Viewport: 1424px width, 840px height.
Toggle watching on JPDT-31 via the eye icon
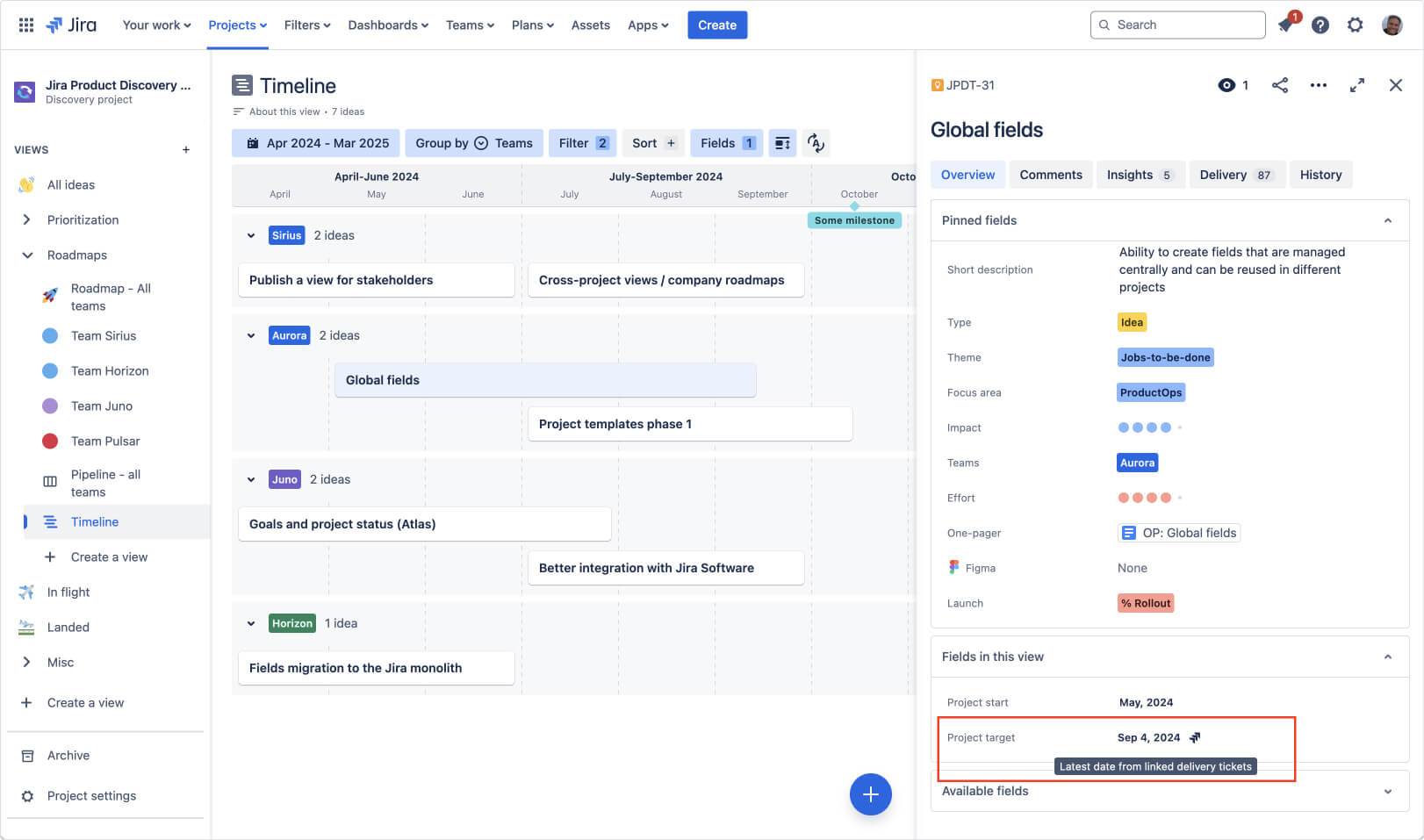pos(1226,85)
